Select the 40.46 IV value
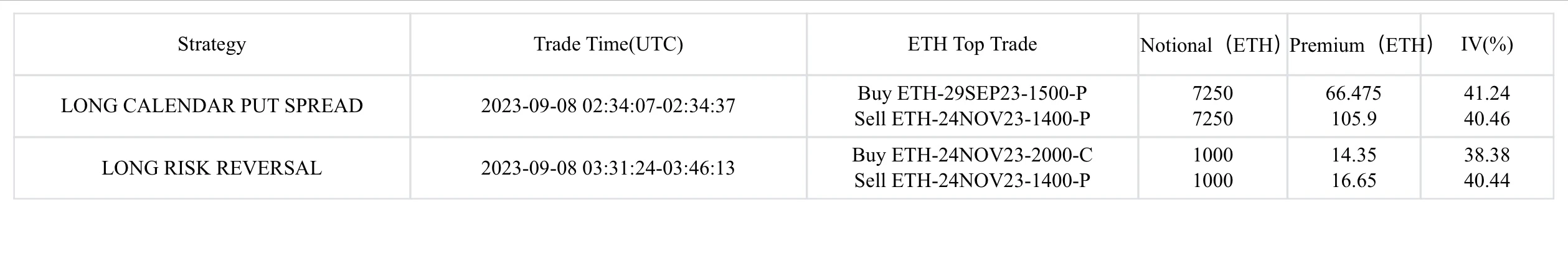 pos(1486,118)
